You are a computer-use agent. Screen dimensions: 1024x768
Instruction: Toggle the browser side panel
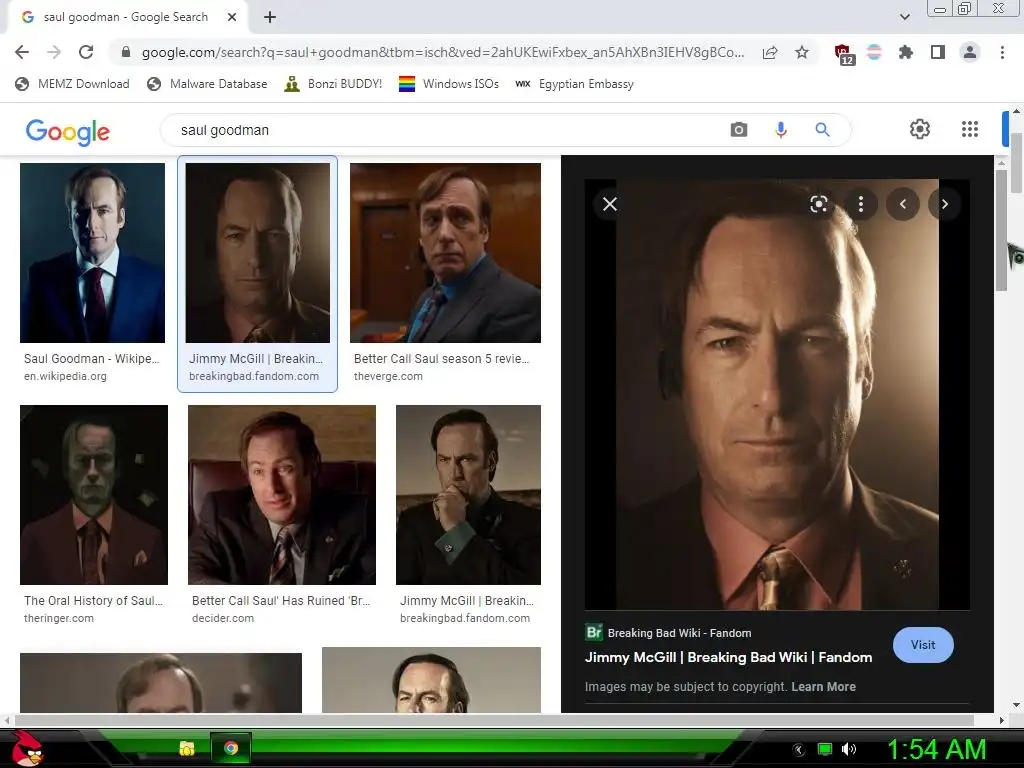938,52
